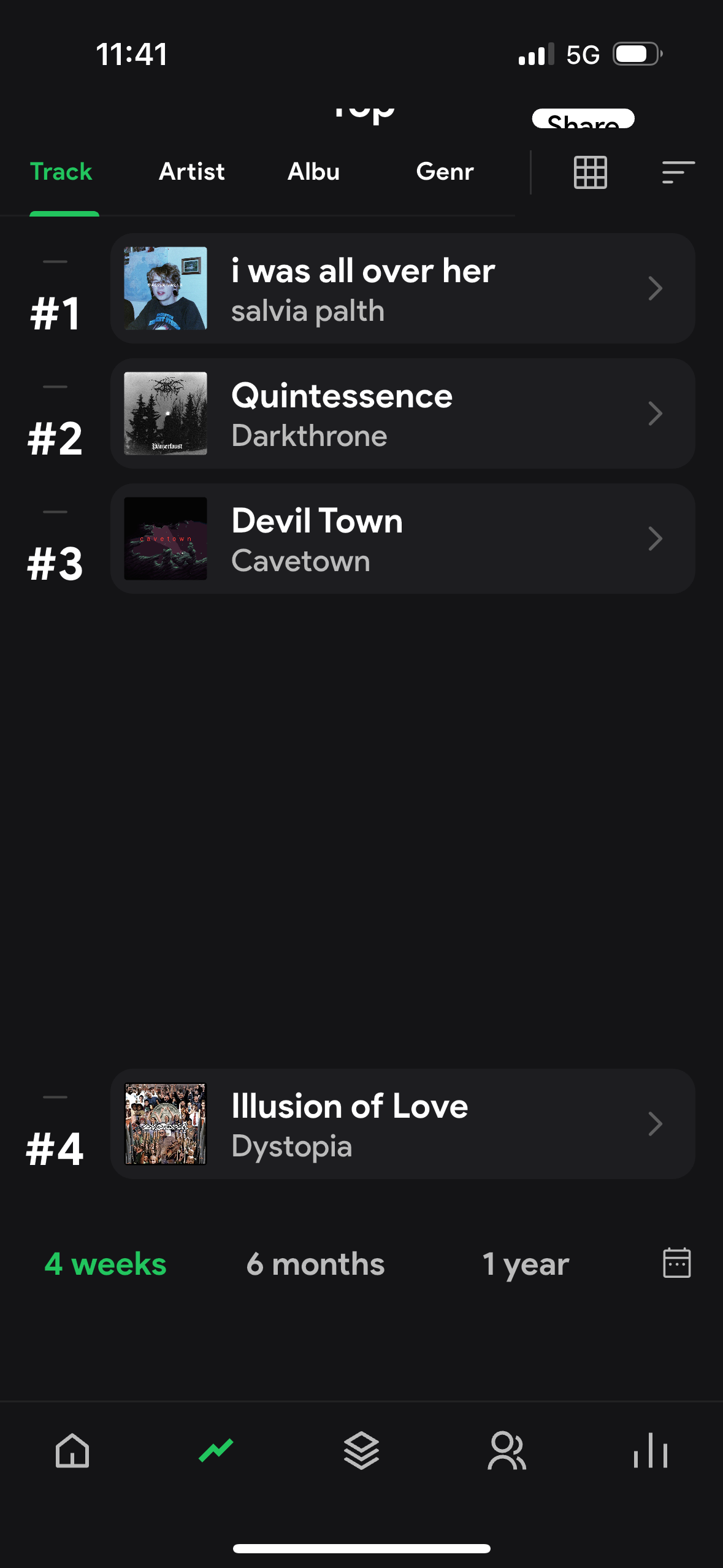
Task: Select the 4 weeks time range
Action: (x=105, y=1264)
